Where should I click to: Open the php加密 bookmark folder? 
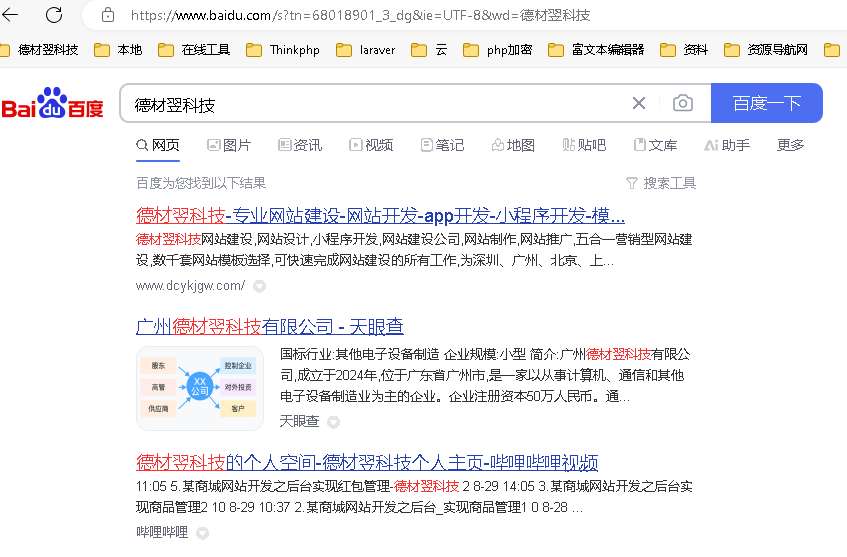[x=498, y=50]
